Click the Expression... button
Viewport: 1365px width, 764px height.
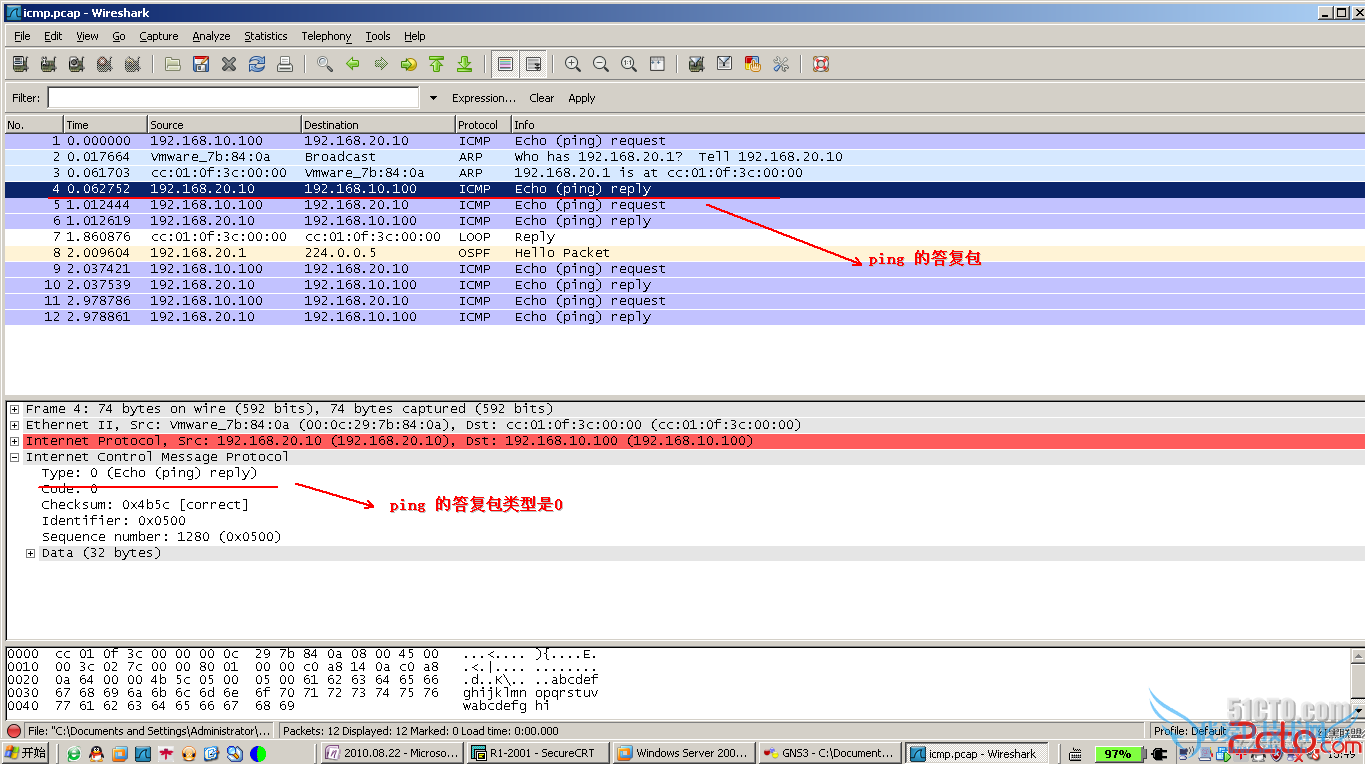tap(484, 98)
